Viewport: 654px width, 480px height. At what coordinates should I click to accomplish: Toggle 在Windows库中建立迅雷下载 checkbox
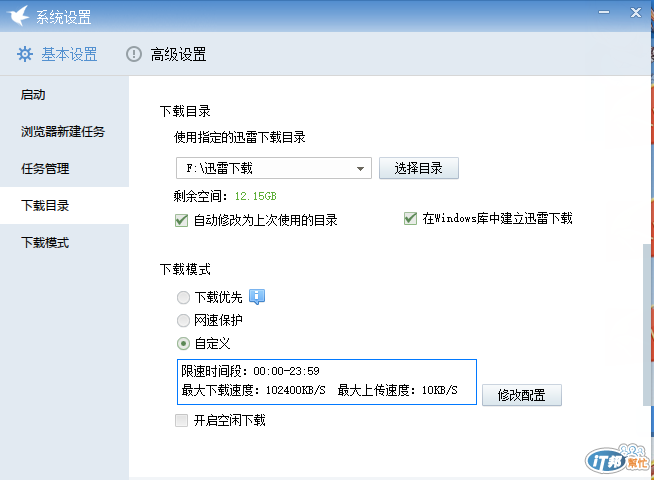tap(410, 218)
